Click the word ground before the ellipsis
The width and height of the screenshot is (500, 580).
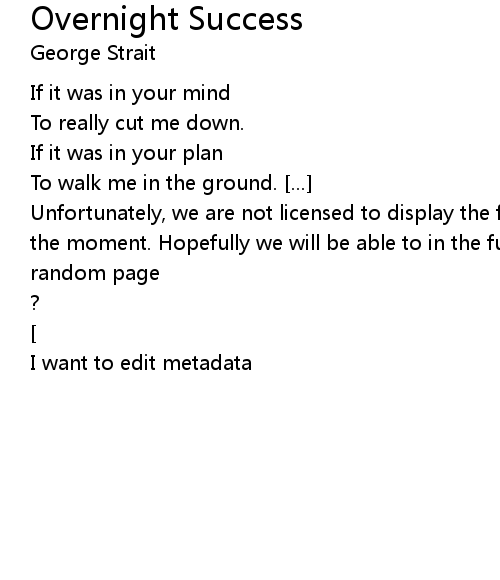(x=239, y=184)
